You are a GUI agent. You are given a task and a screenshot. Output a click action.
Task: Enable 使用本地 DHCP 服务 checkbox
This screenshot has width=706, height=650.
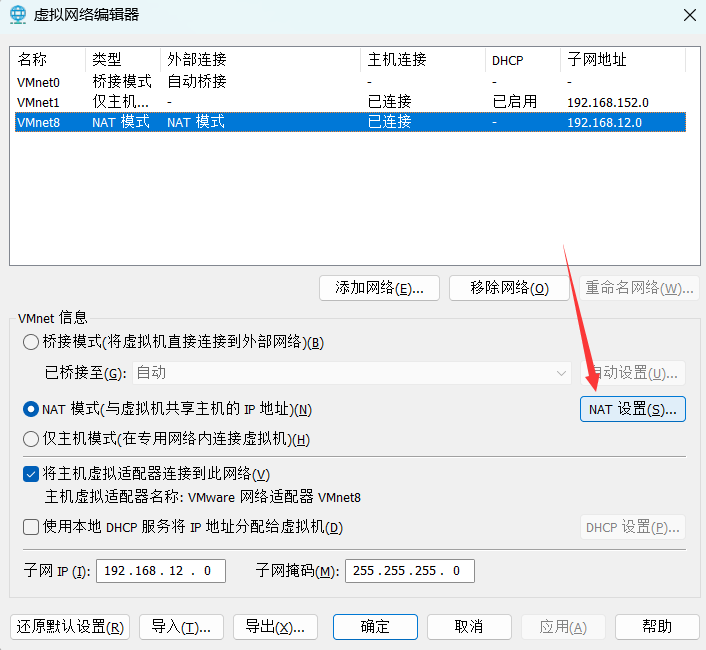point(31,527)
